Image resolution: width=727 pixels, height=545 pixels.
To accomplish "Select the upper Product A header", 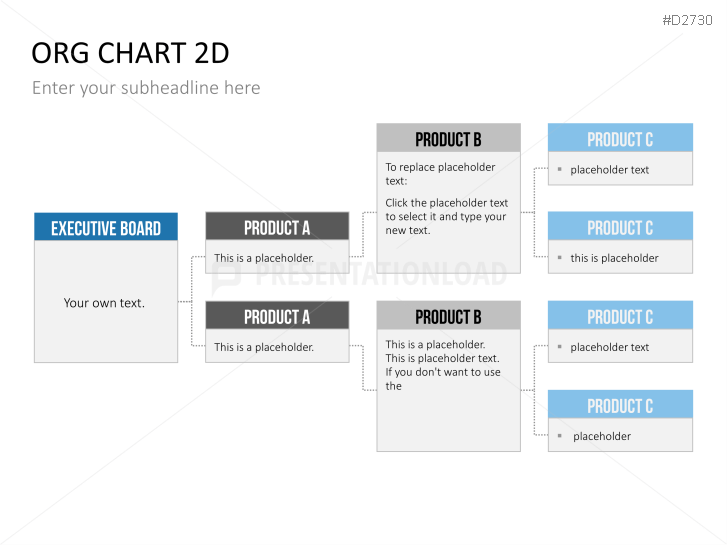I will coord(277,226).
